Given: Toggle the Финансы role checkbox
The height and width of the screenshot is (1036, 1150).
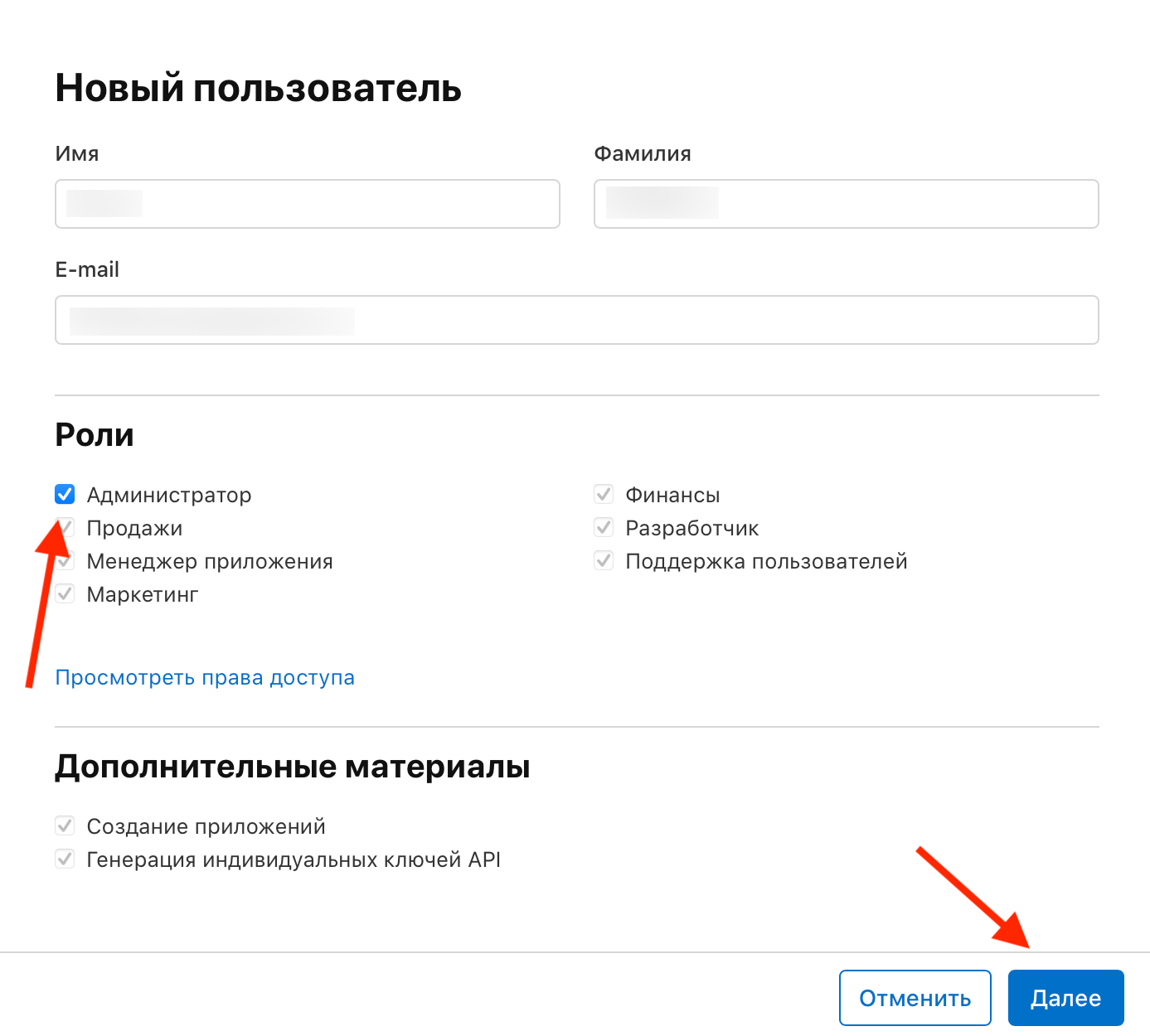Looking at the screenshot, I should (604, 495).
